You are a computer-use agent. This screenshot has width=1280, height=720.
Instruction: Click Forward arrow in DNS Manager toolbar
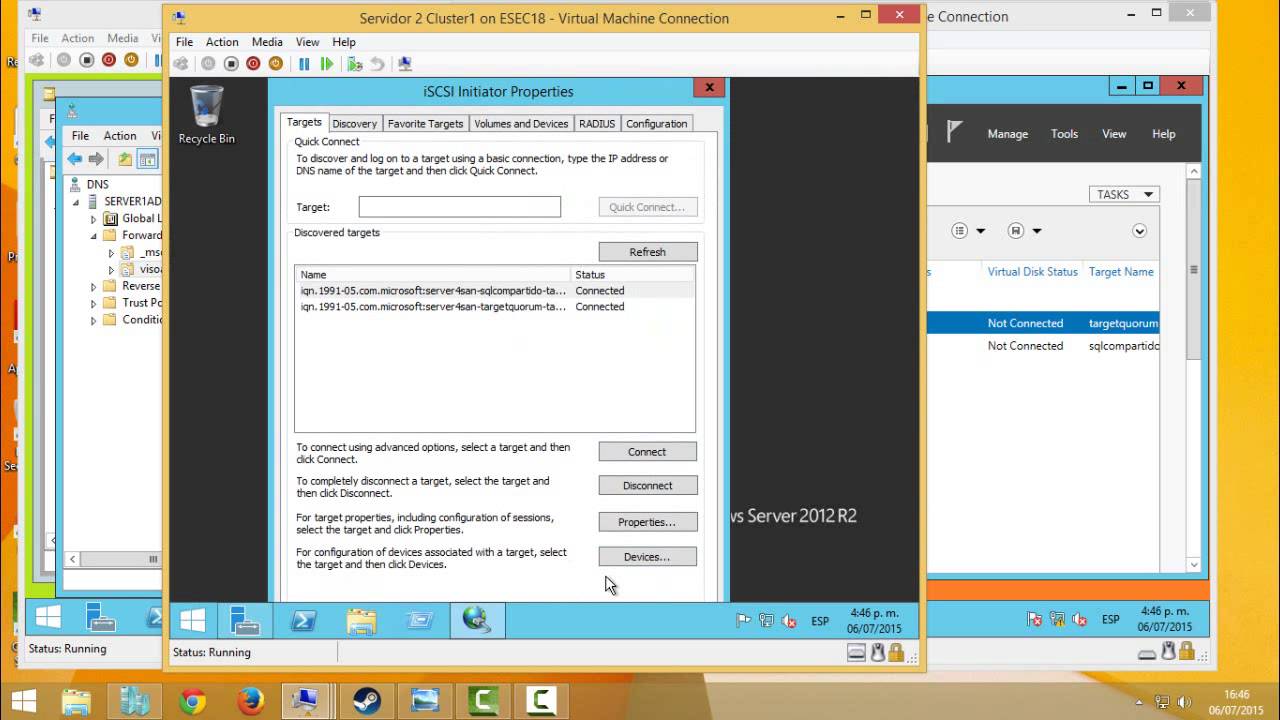coord(96,159)
